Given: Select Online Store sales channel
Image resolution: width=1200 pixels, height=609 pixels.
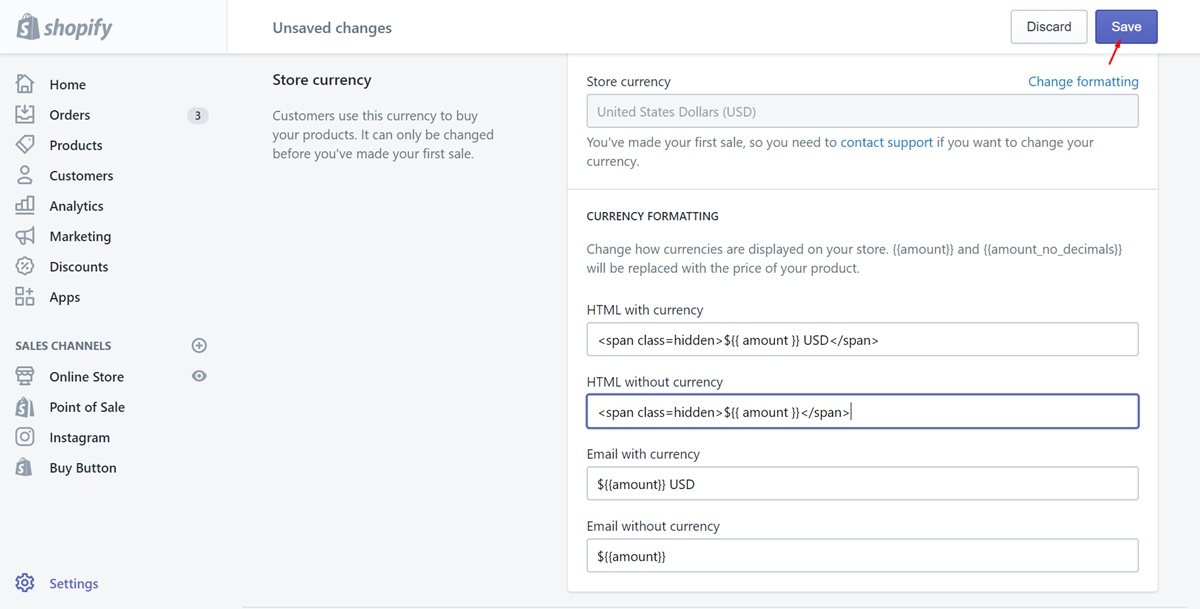Looking at the screenshot, I should coord(87,377).
